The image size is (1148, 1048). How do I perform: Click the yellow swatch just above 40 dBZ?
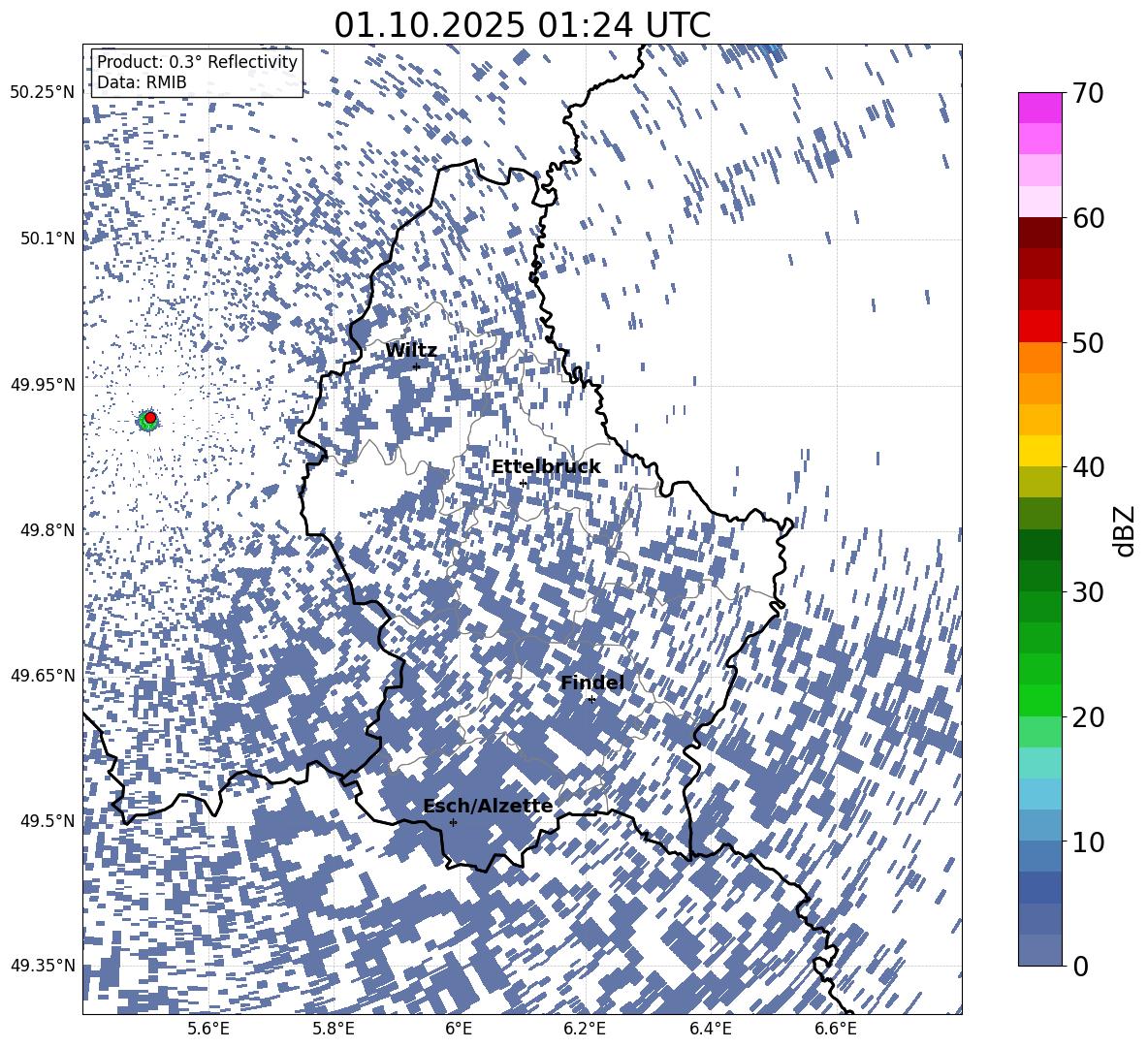point(1039,451)
